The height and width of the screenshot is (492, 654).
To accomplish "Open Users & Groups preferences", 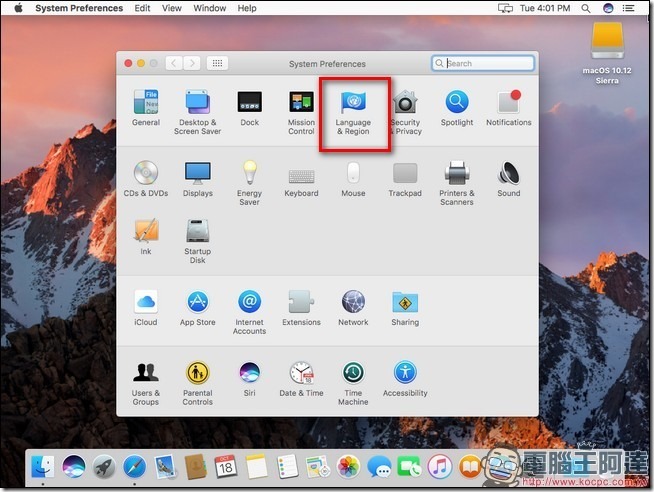I will pos(146,383).
